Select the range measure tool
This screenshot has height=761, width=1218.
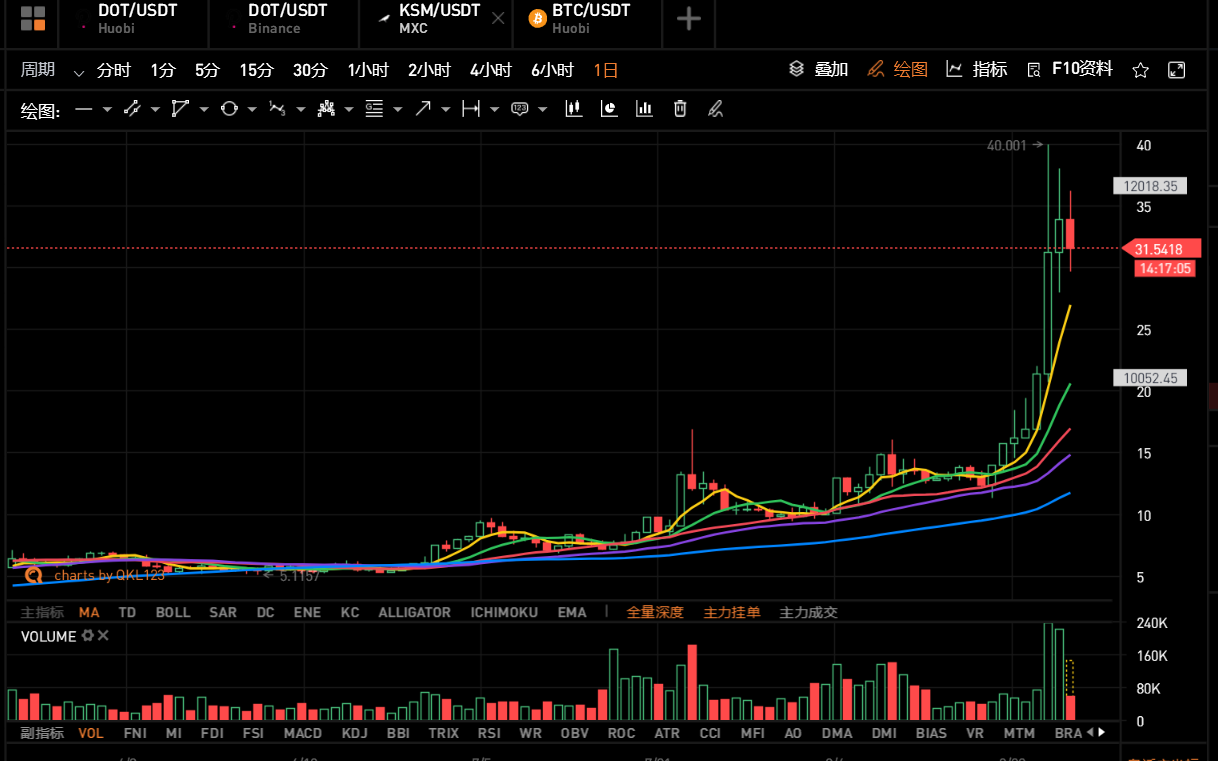pyautogui.click(x=471, y=109)
